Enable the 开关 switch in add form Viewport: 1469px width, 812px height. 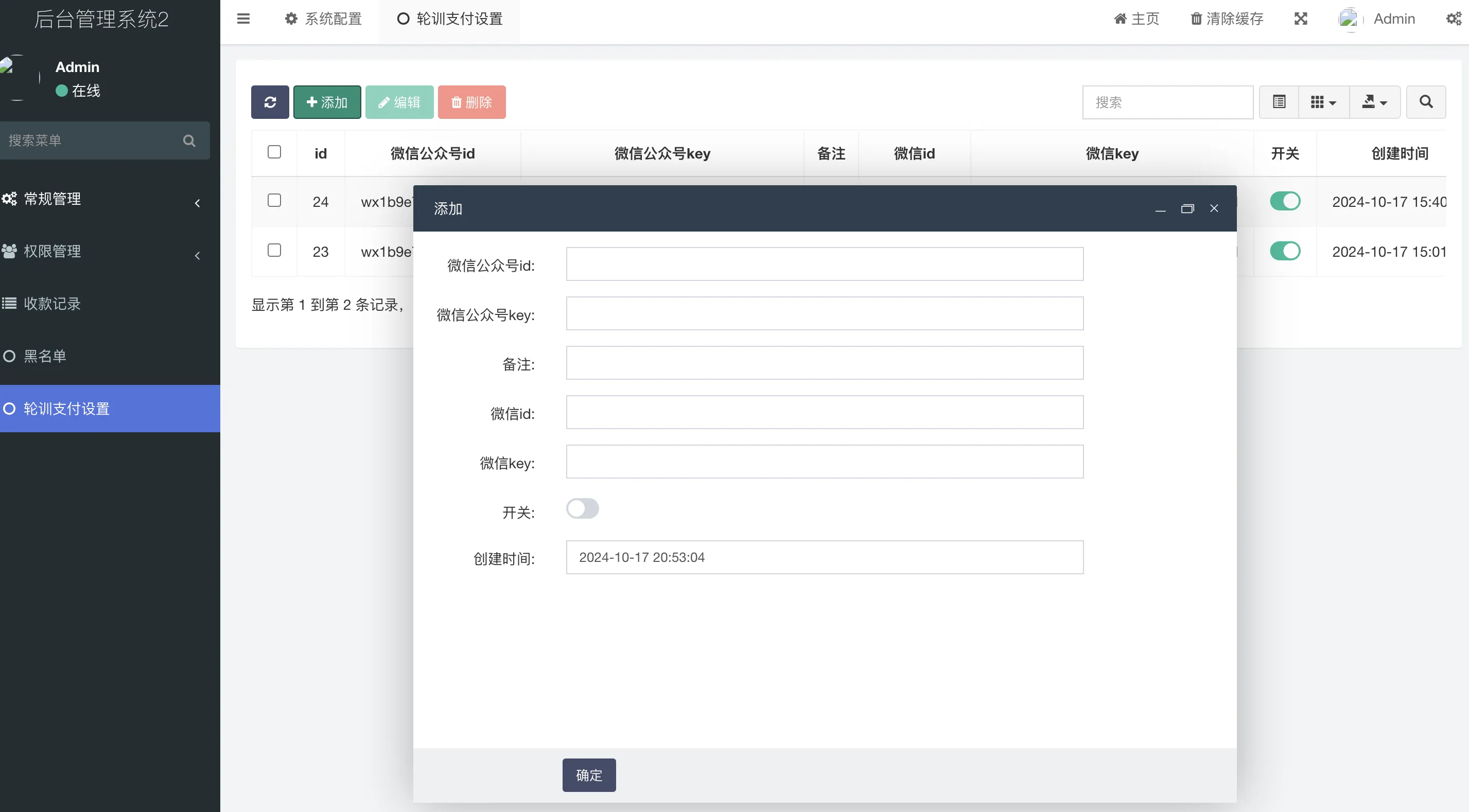pyautogui.click(x=582, y=508)
